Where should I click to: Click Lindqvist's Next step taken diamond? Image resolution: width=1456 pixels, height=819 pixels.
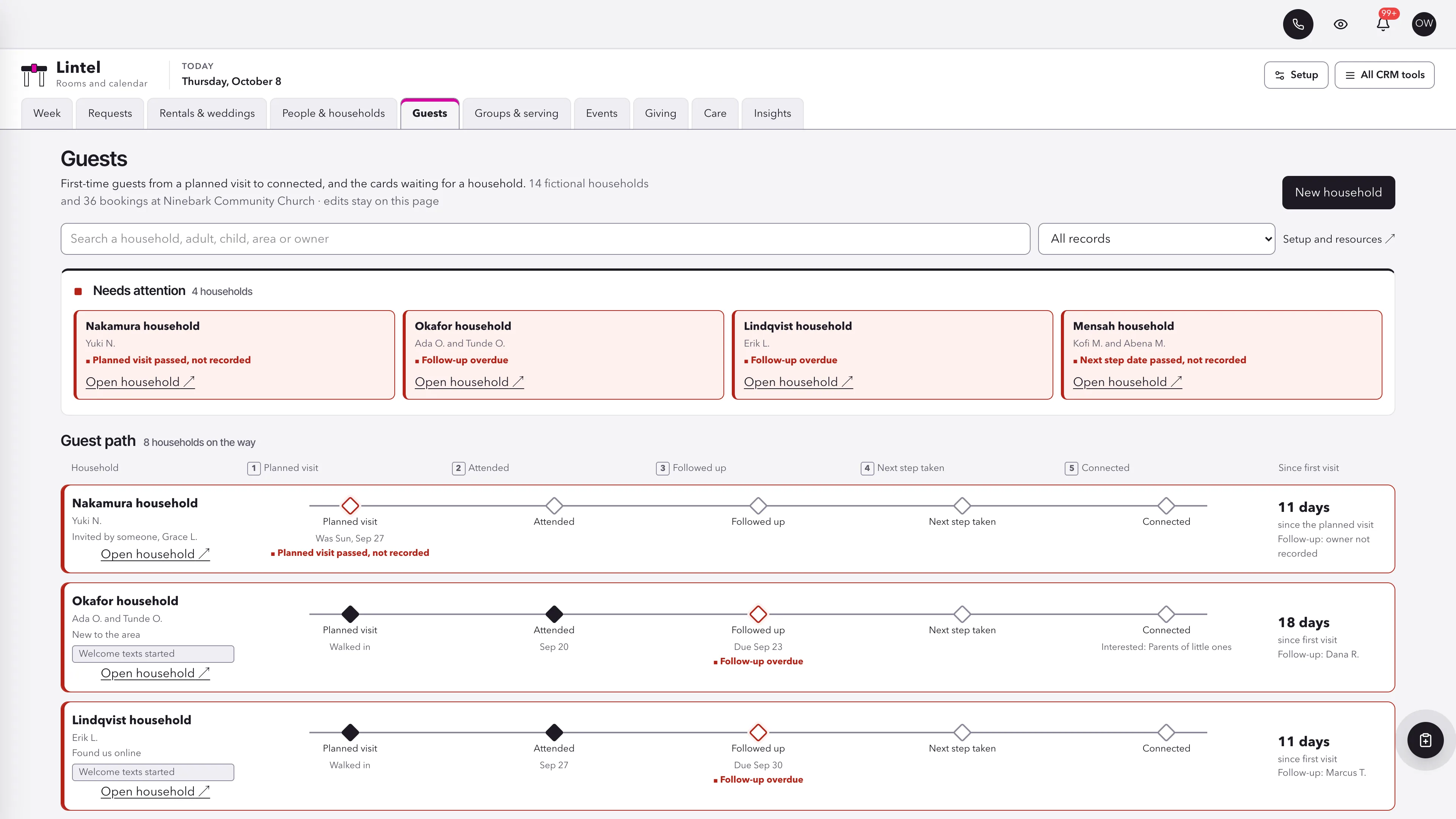pos(962,732)
